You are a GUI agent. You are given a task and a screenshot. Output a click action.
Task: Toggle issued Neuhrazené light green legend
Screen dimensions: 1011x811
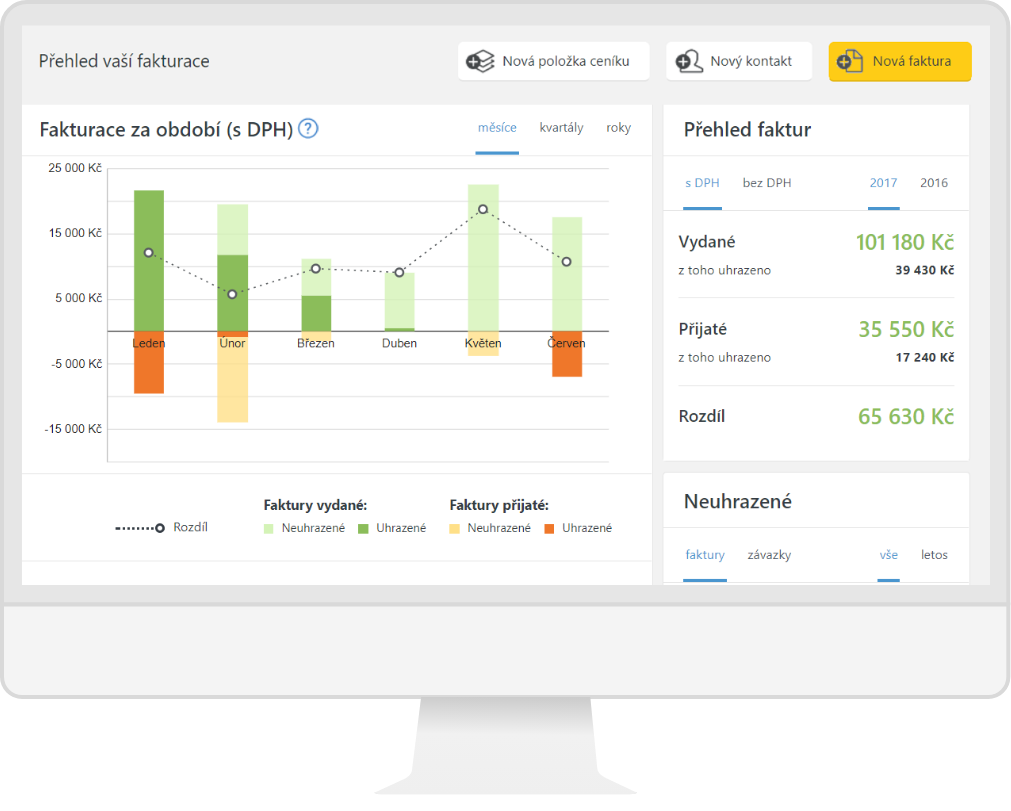(269, 528)
